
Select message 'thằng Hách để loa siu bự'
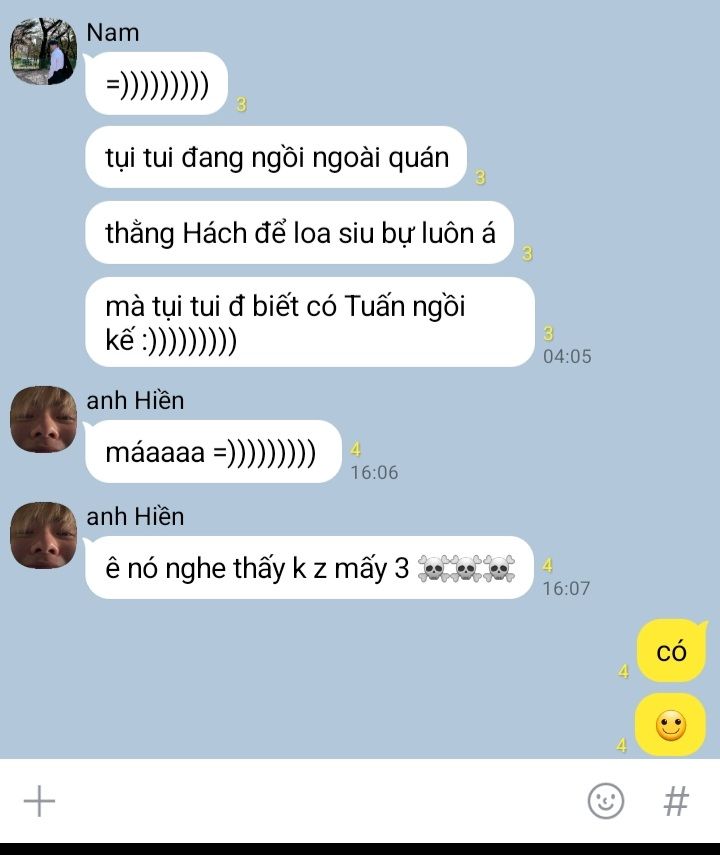(x=299, y=233)
